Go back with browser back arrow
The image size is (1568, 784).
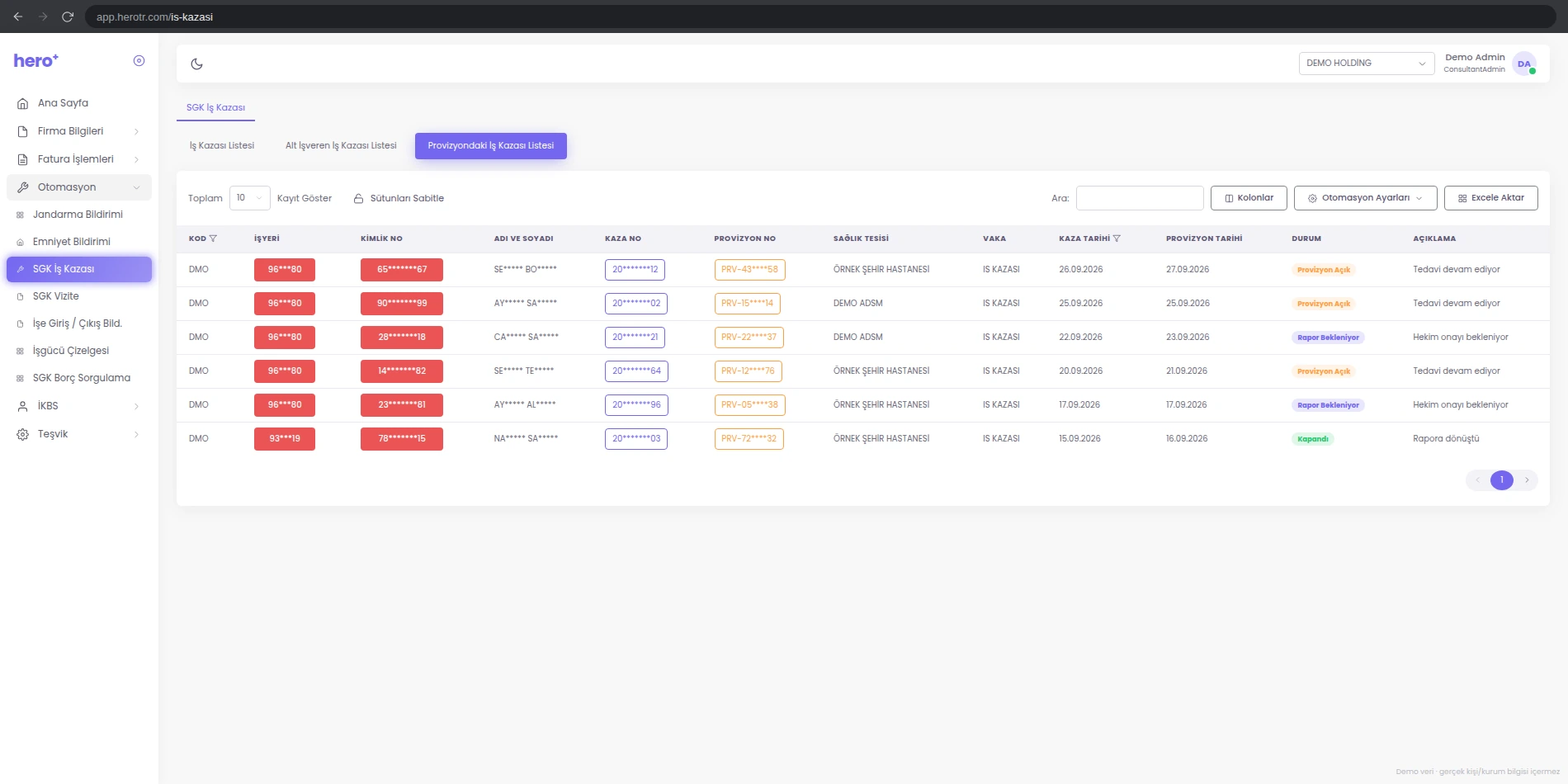click(18, 17)
